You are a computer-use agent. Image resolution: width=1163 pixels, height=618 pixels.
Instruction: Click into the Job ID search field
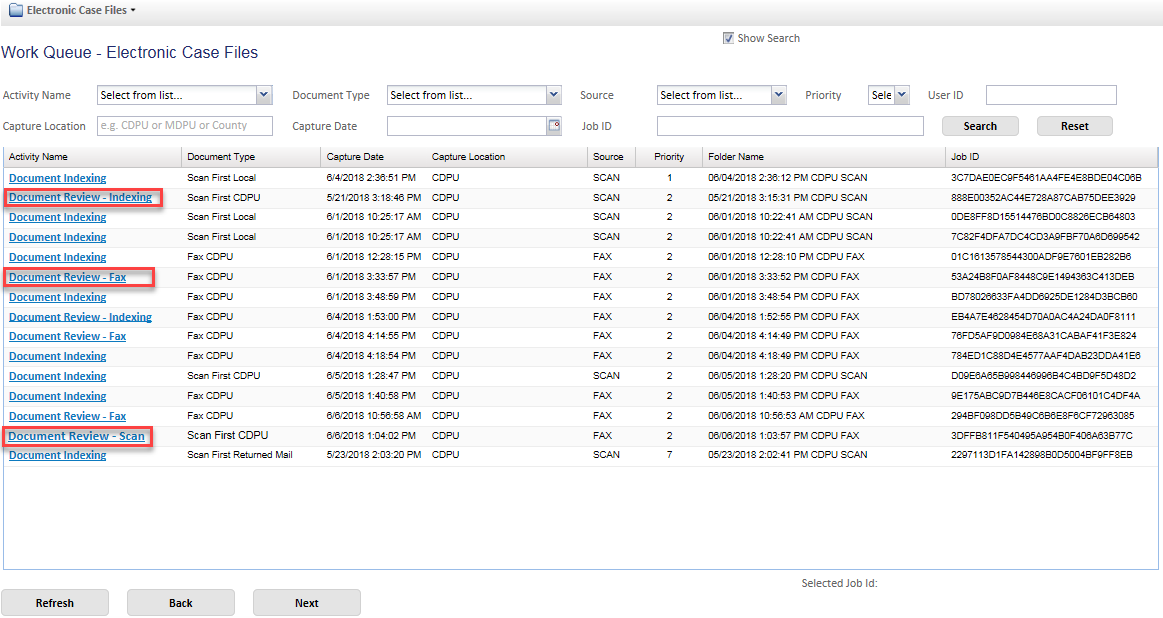pyautogui.click(x=789, y=126)
